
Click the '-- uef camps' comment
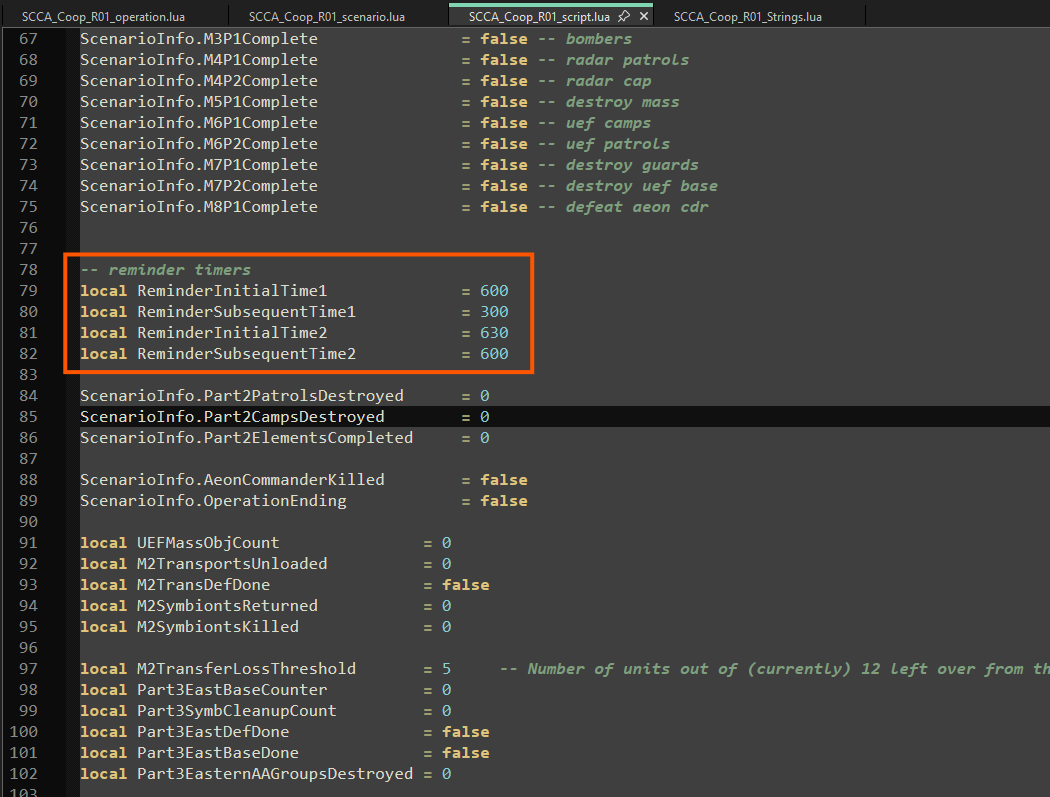pyautogui.click(x=595, y=123)
